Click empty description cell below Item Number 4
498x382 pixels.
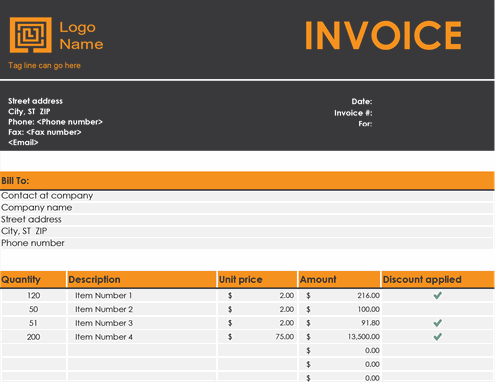coord(142,351)
